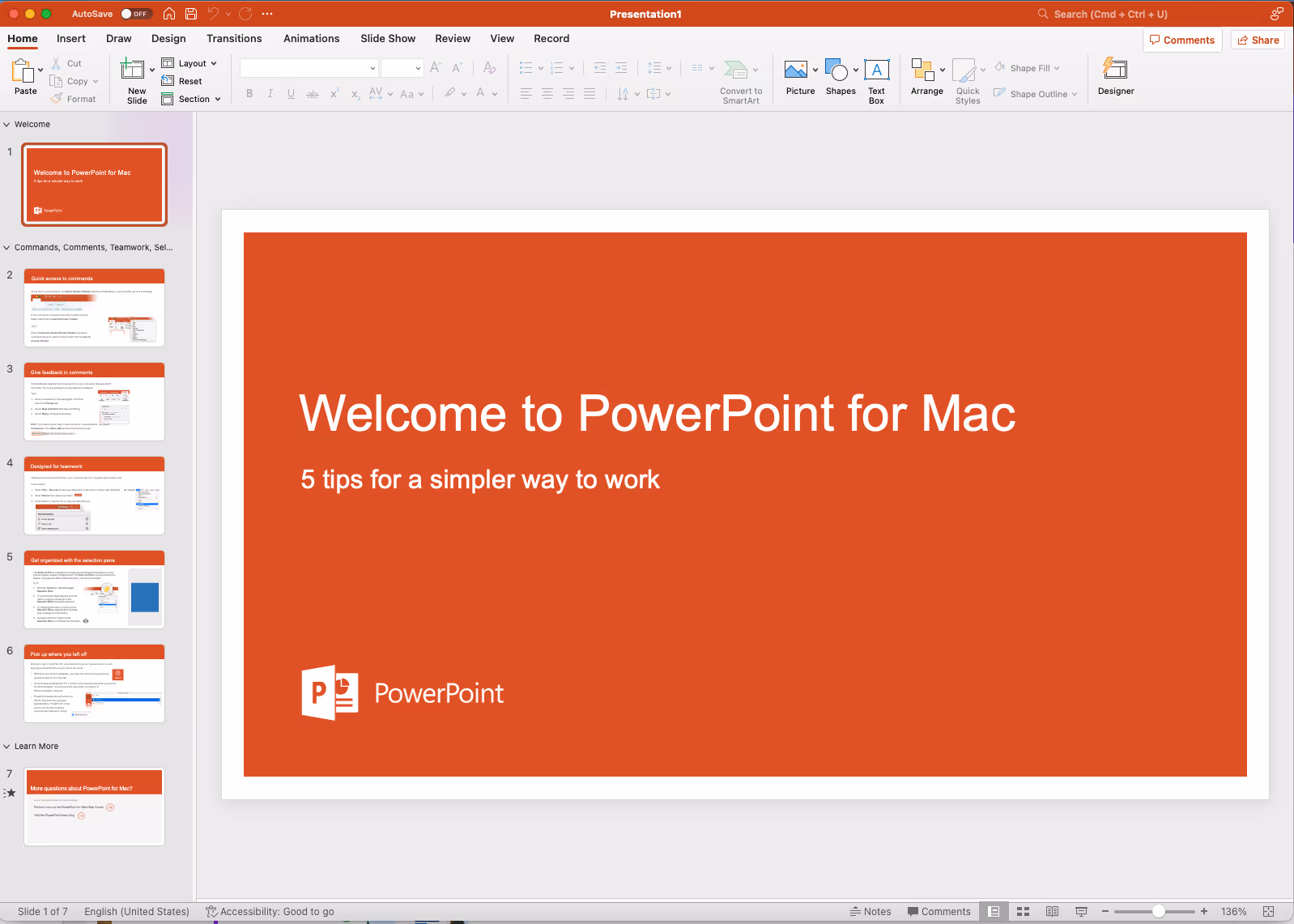1294x924 pixels.
Task: Clear all text formatting
Action: pyautogui.click(x=489, y=68)
